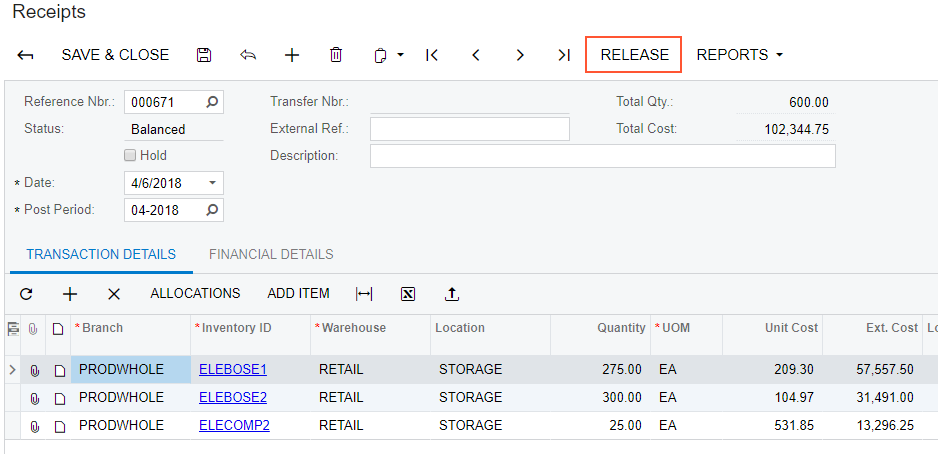Open the ELEBOSE2 inventory link
Image resolution: width=938 pixels, height=454 pixels.
233,397
